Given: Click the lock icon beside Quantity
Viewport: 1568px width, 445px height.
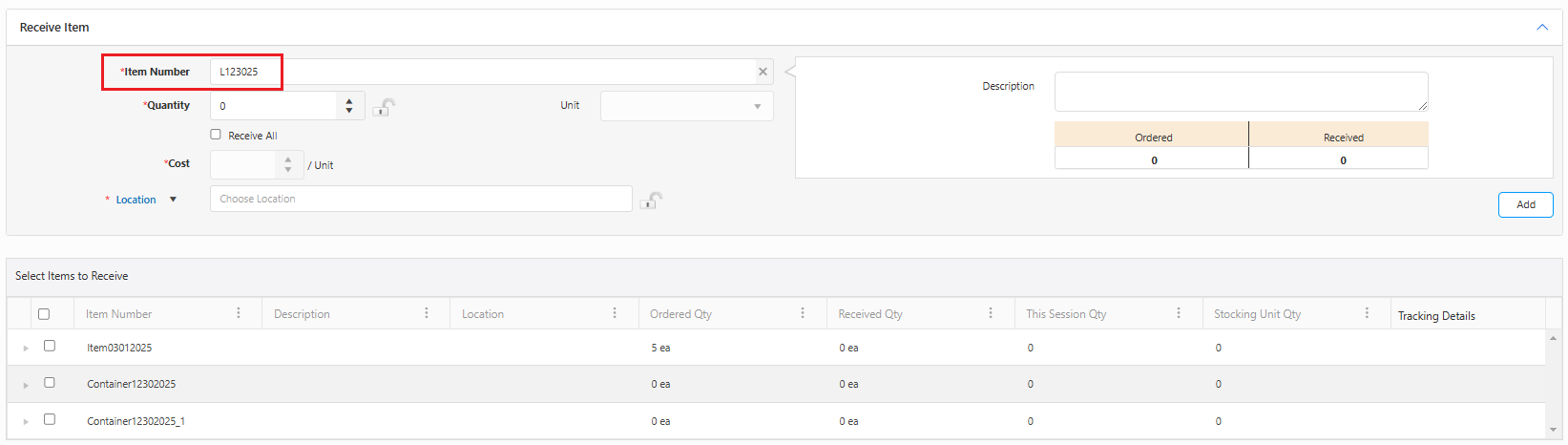Looking at the screenshot, I should (383, 107).
